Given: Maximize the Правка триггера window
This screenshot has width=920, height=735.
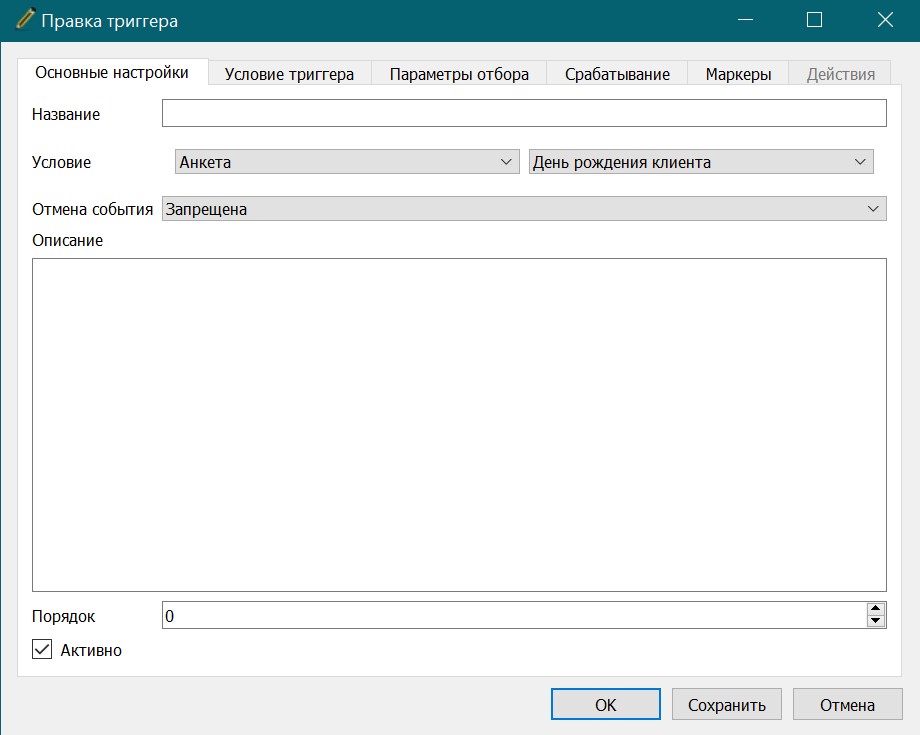Looking at the screenshot, I should click(x=814, y=20).
